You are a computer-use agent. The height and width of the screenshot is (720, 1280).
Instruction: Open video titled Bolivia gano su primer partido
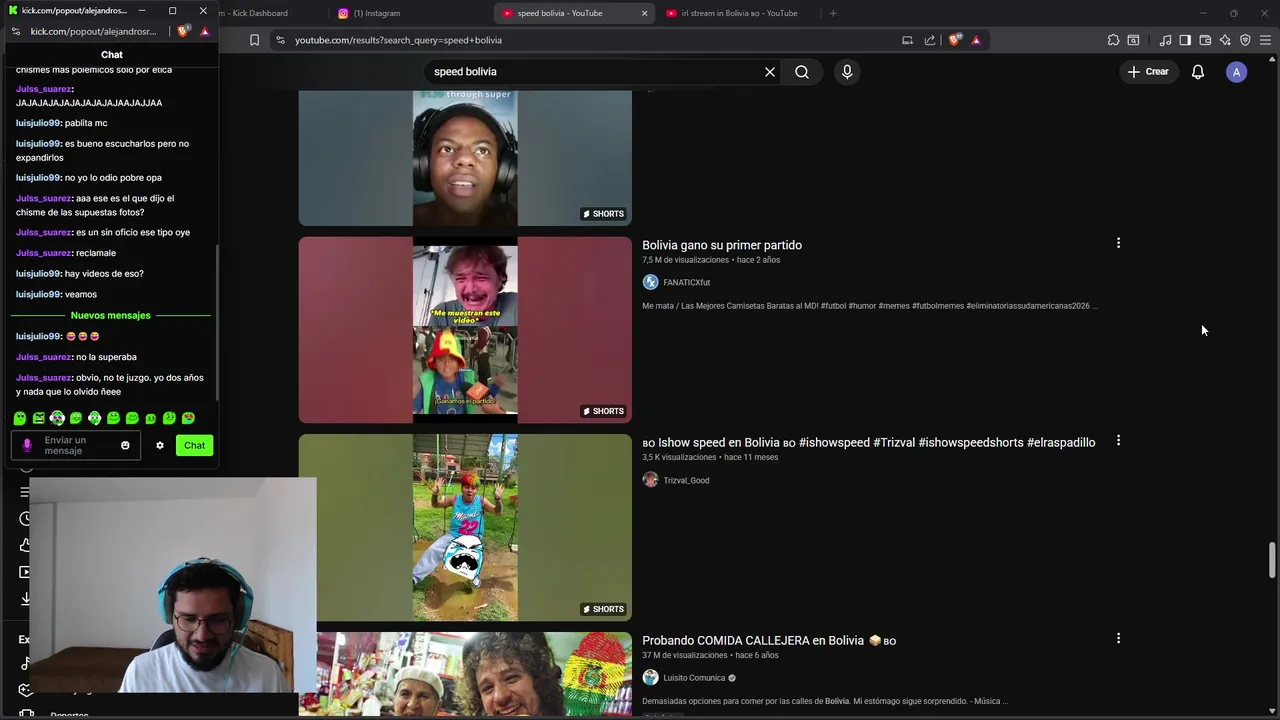tap(722, 245)
